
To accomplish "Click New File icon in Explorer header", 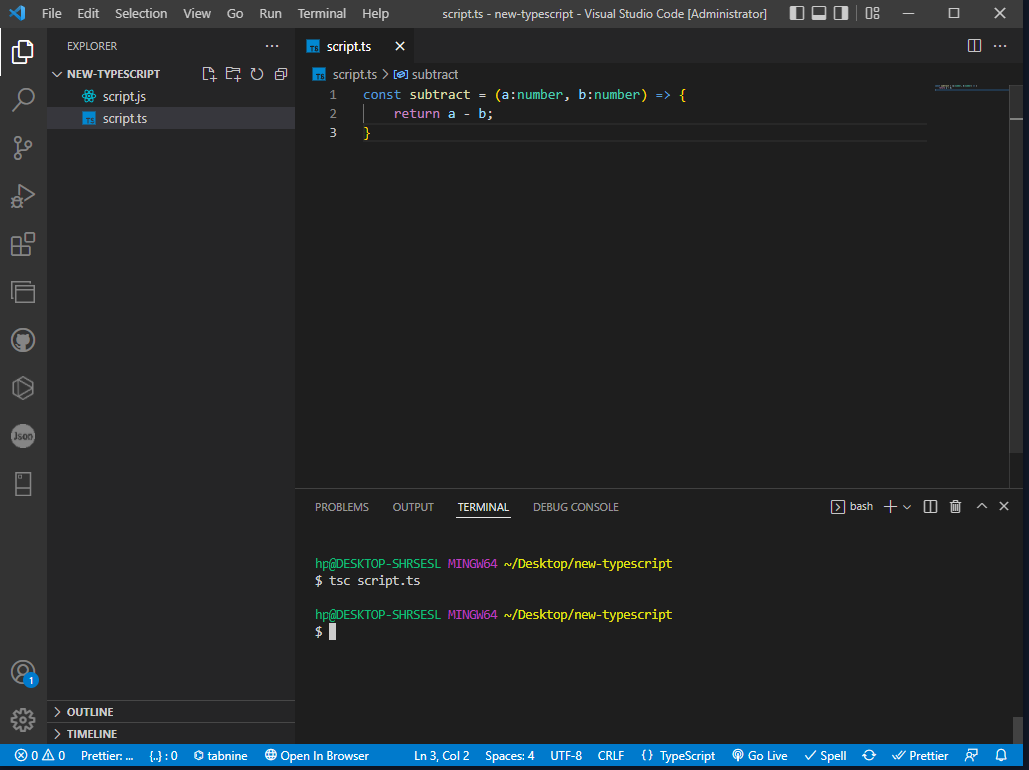I will pyautogui.click(x=209, y=74).
